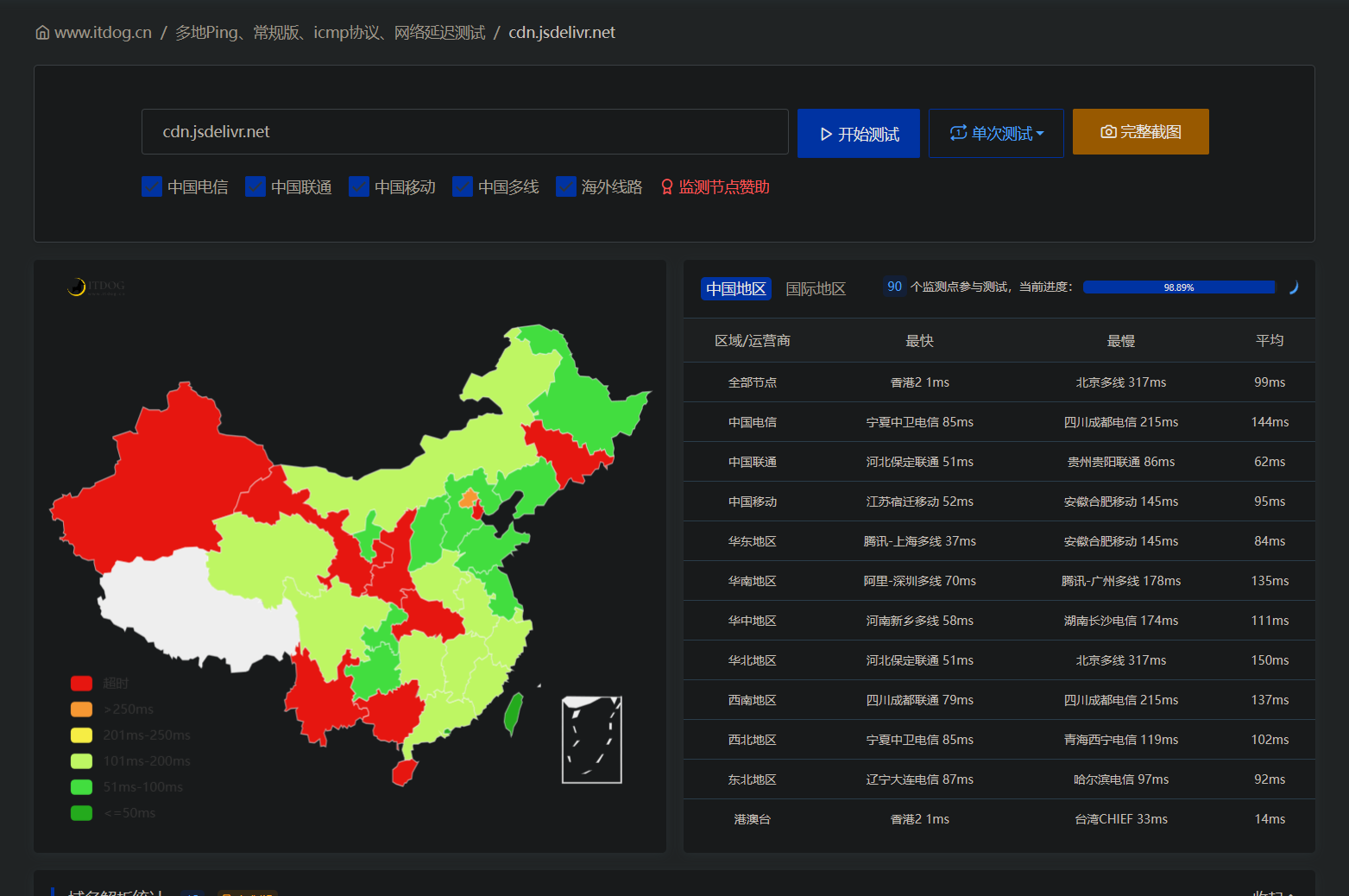The image size is (1349, 896).
Task: Toggle the 中国多线 checkbox
Action: coord(463,186)
